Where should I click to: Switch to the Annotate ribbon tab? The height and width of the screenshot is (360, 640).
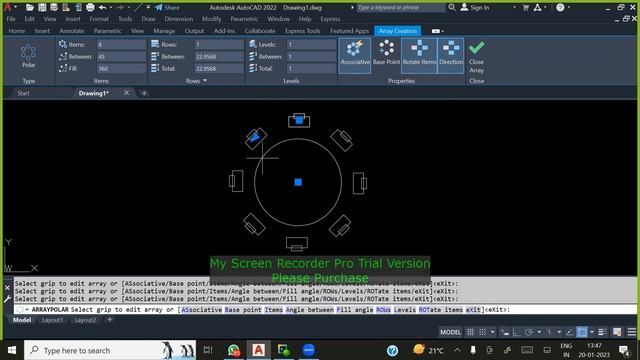coord(71,31)
